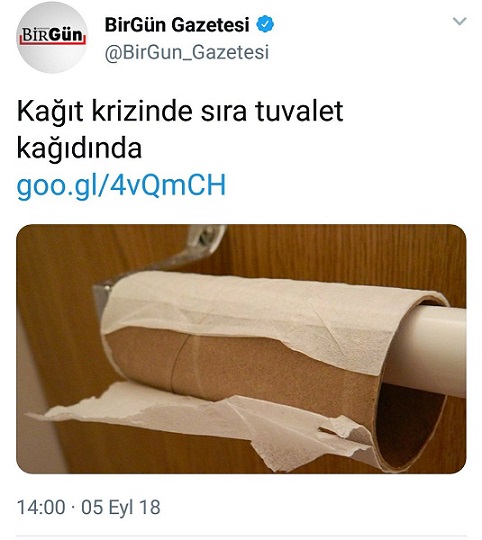
Task: Click the 14:00 tweet timestamp
Action: 41,507
